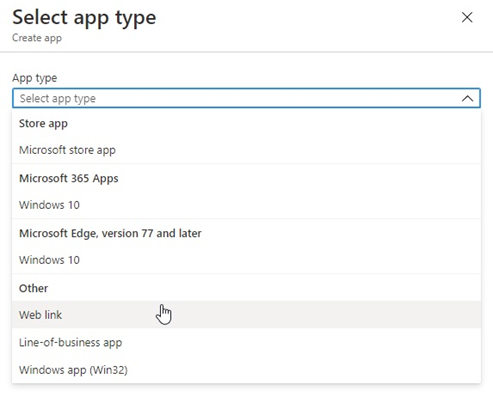Select Windows app (Win32) option
This screenshot has height=397, width=493.
pos(246,370)
